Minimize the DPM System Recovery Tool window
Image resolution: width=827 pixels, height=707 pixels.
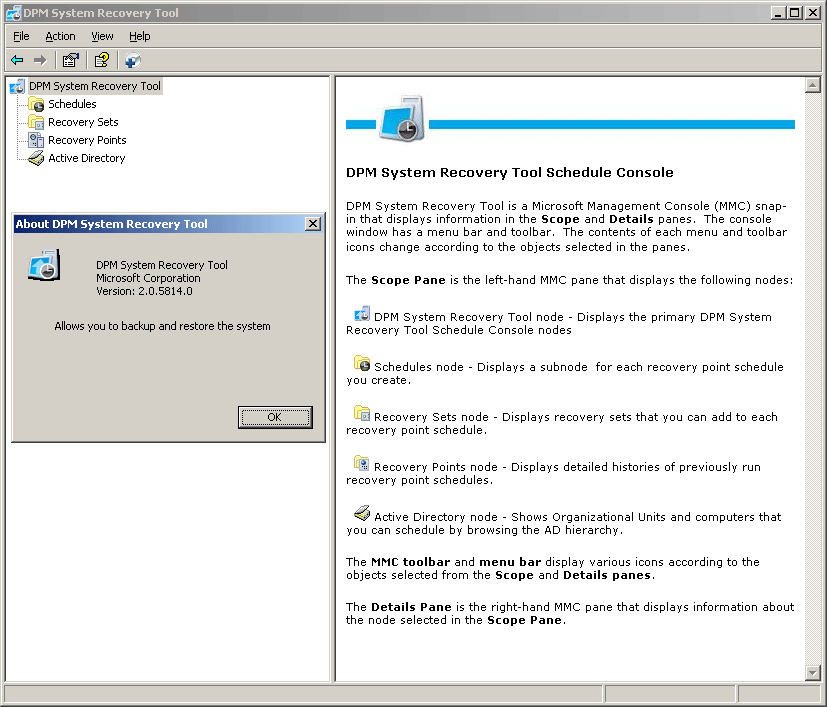[x=777, y=13]
